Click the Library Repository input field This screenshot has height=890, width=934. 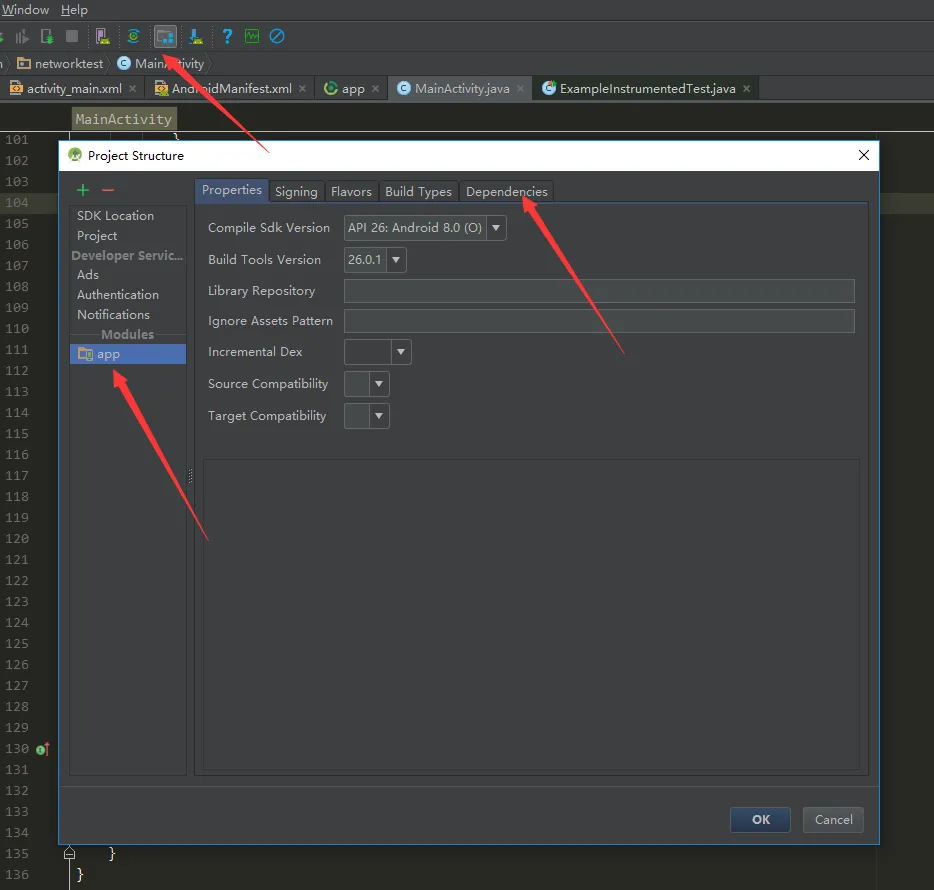click(599, 291)
